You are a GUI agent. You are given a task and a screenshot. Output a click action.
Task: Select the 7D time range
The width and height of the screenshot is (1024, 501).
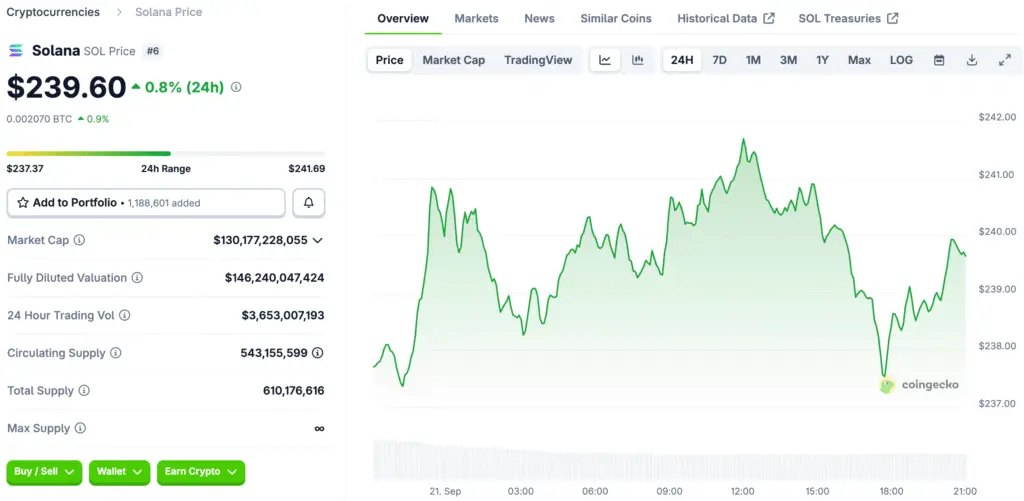(x=719, y=60)
